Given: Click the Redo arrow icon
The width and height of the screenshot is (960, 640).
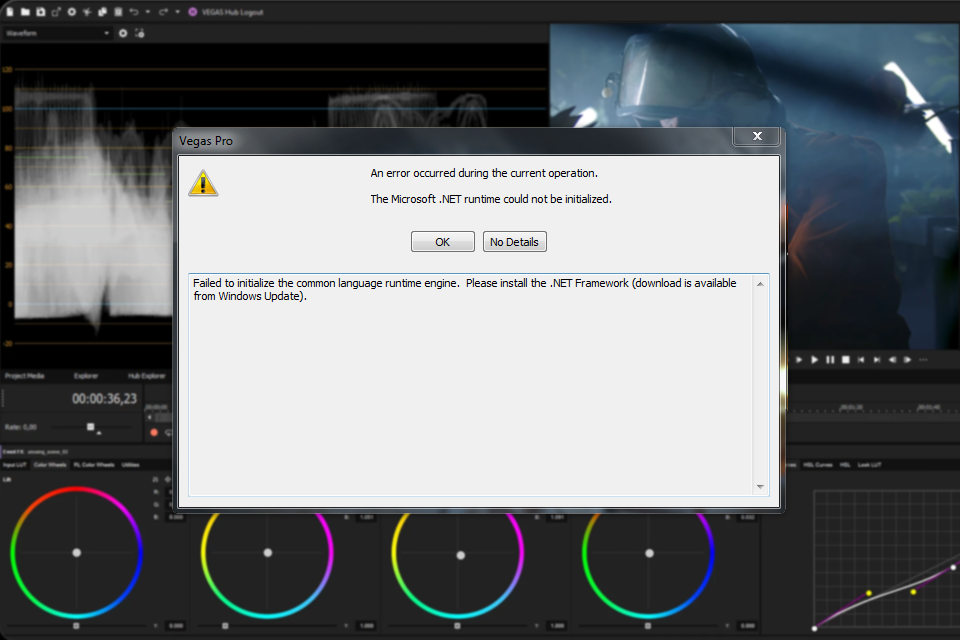Looking at the screenshot, I should coord(163,12).
